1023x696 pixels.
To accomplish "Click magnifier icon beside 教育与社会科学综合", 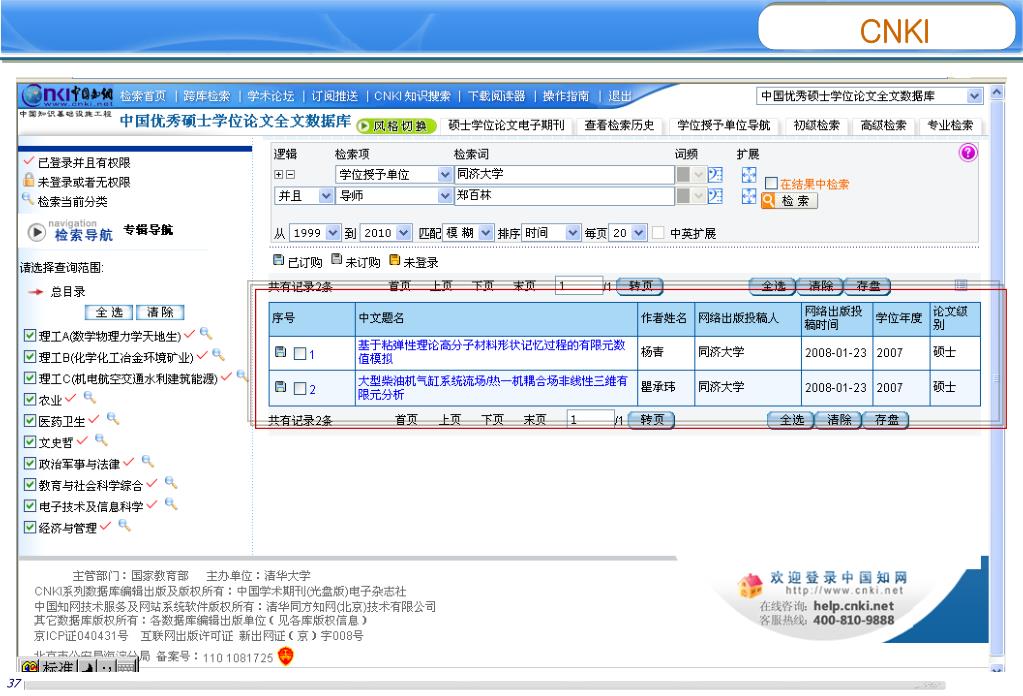I will [171, 483].
